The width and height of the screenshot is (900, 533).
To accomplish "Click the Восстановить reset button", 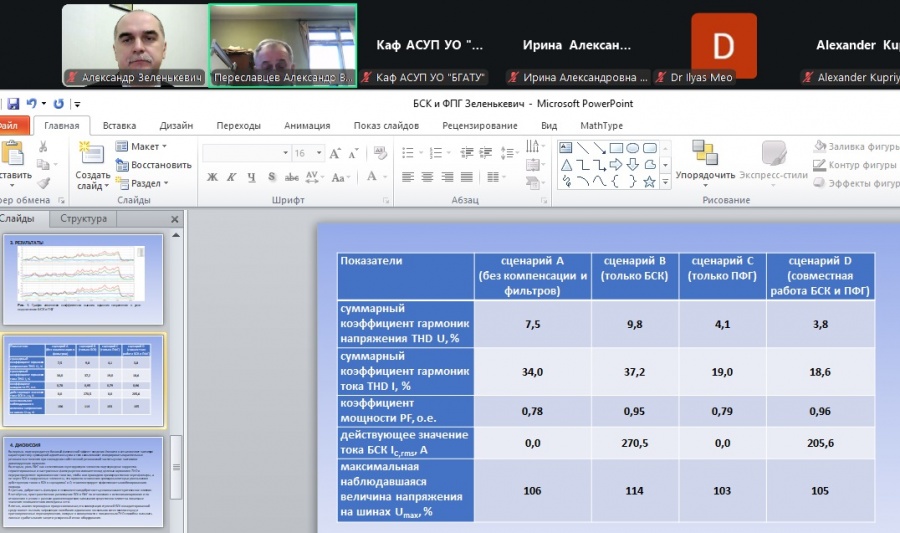I will pos(155,165).
